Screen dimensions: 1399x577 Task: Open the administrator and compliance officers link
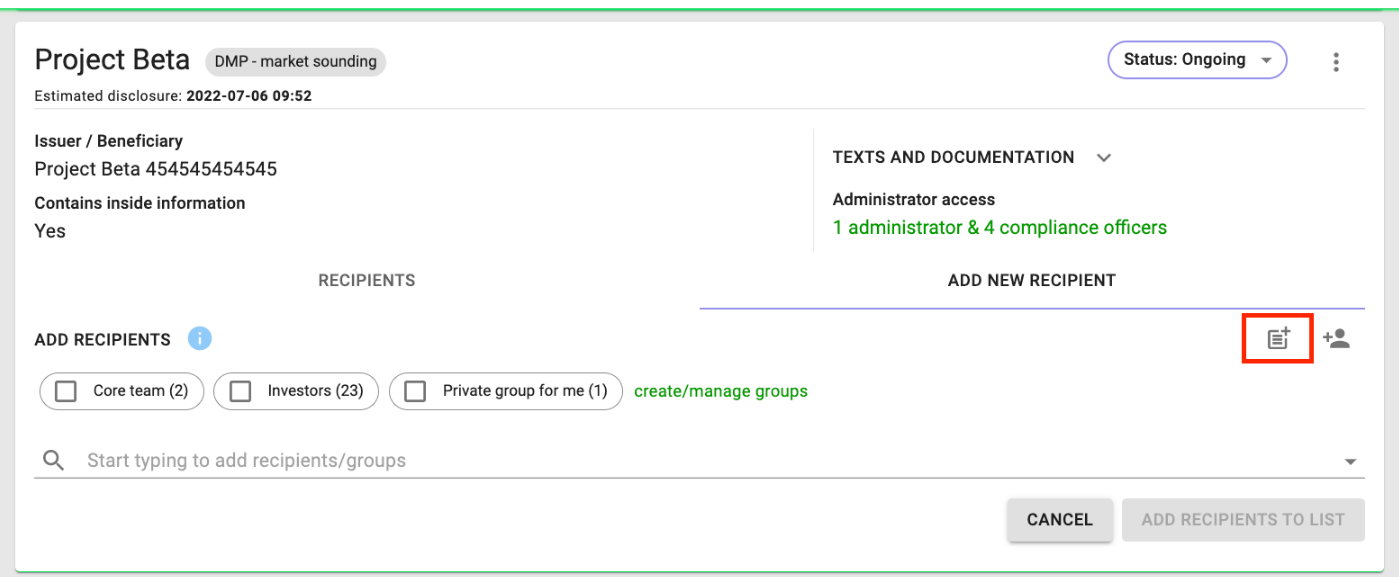(1000, 227)
